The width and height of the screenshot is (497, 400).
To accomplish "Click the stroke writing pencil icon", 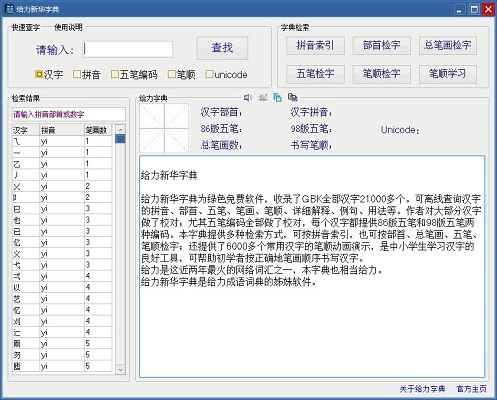I will (x=263, y=98).
